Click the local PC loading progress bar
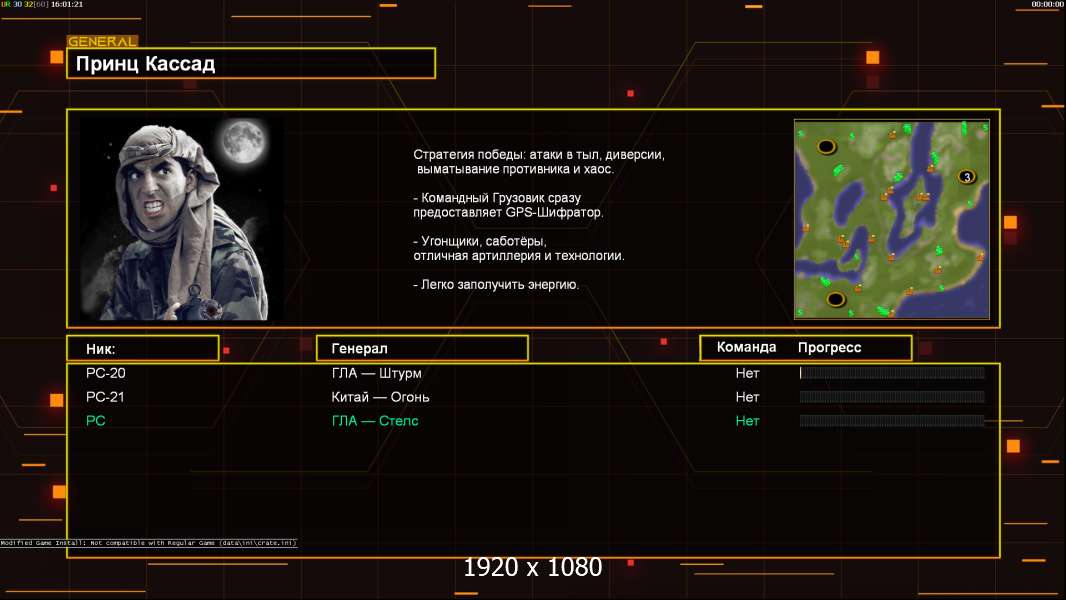This screenshot has width=1066, height=600. point(892,421)
